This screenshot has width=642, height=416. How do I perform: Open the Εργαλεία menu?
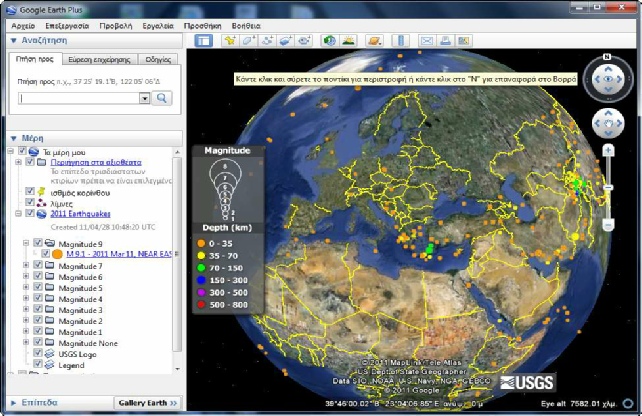(158, 26)
